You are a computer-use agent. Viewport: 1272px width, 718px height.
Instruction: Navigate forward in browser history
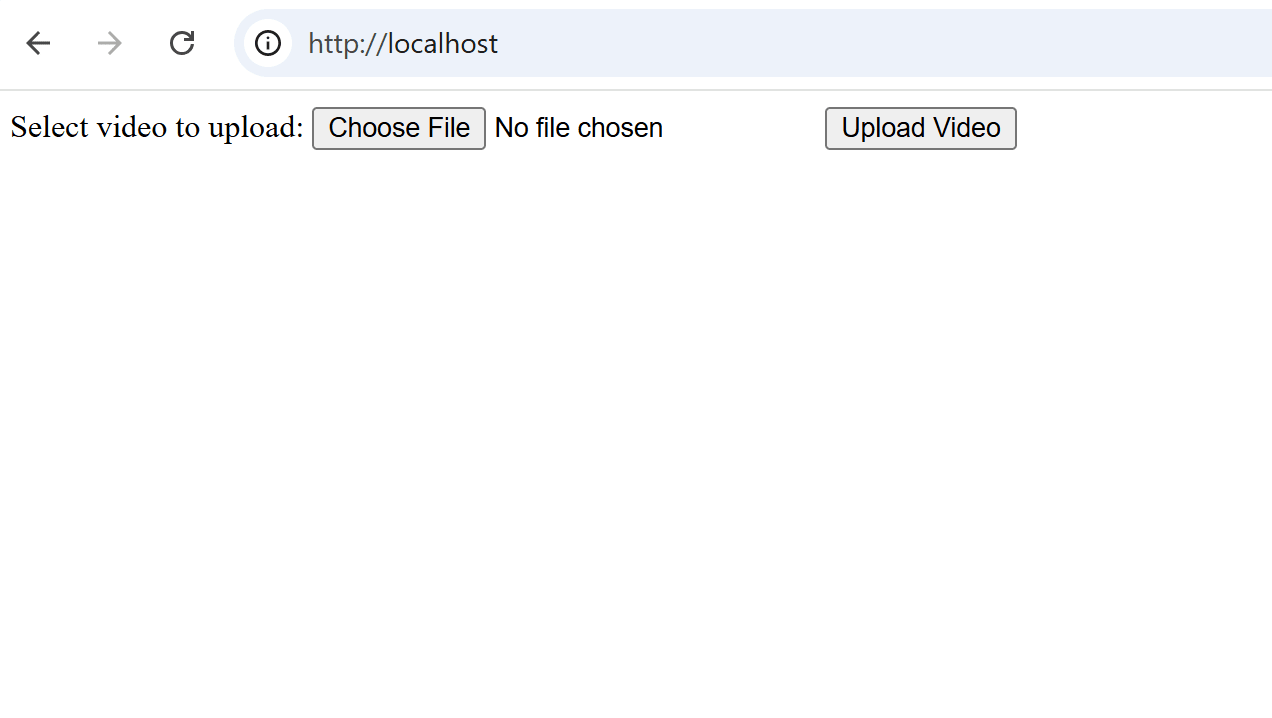[x=110, y=43]
